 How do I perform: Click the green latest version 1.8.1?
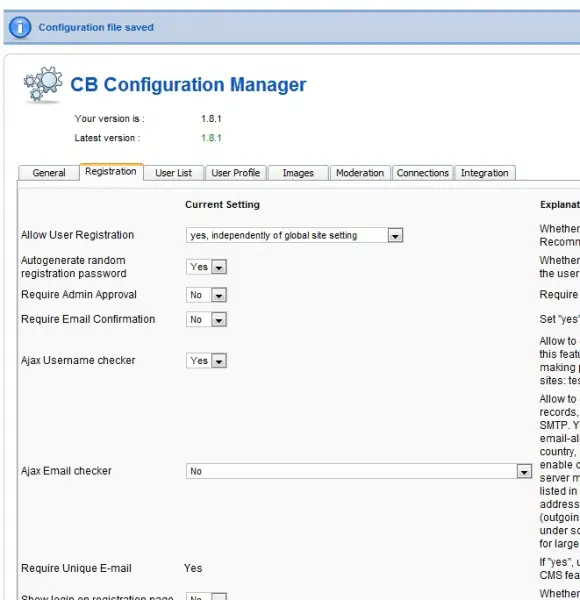click(x=211, y=138)
